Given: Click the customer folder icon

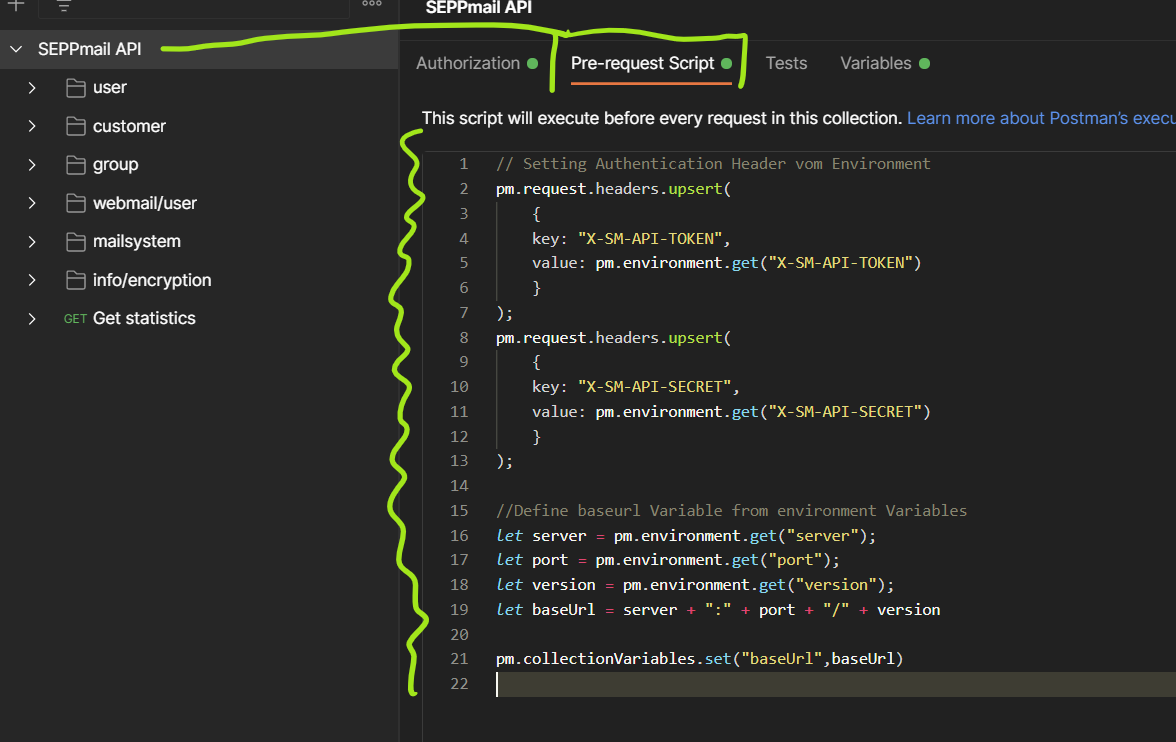Looking at the screenshot, I should pyautogui.click(x=76, y=126).
